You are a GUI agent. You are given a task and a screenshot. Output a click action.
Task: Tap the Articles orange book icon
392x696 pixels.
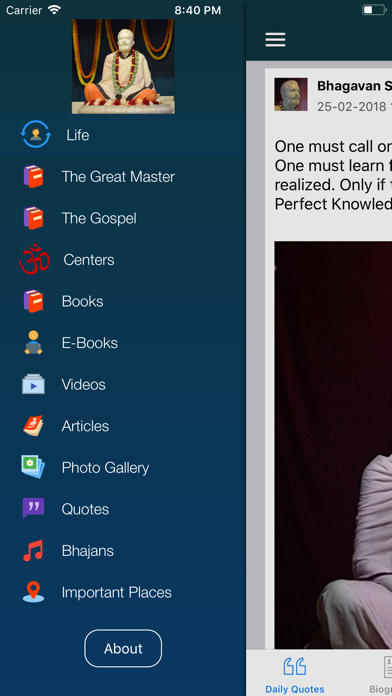pyautogui.click(x=33, y=425)
